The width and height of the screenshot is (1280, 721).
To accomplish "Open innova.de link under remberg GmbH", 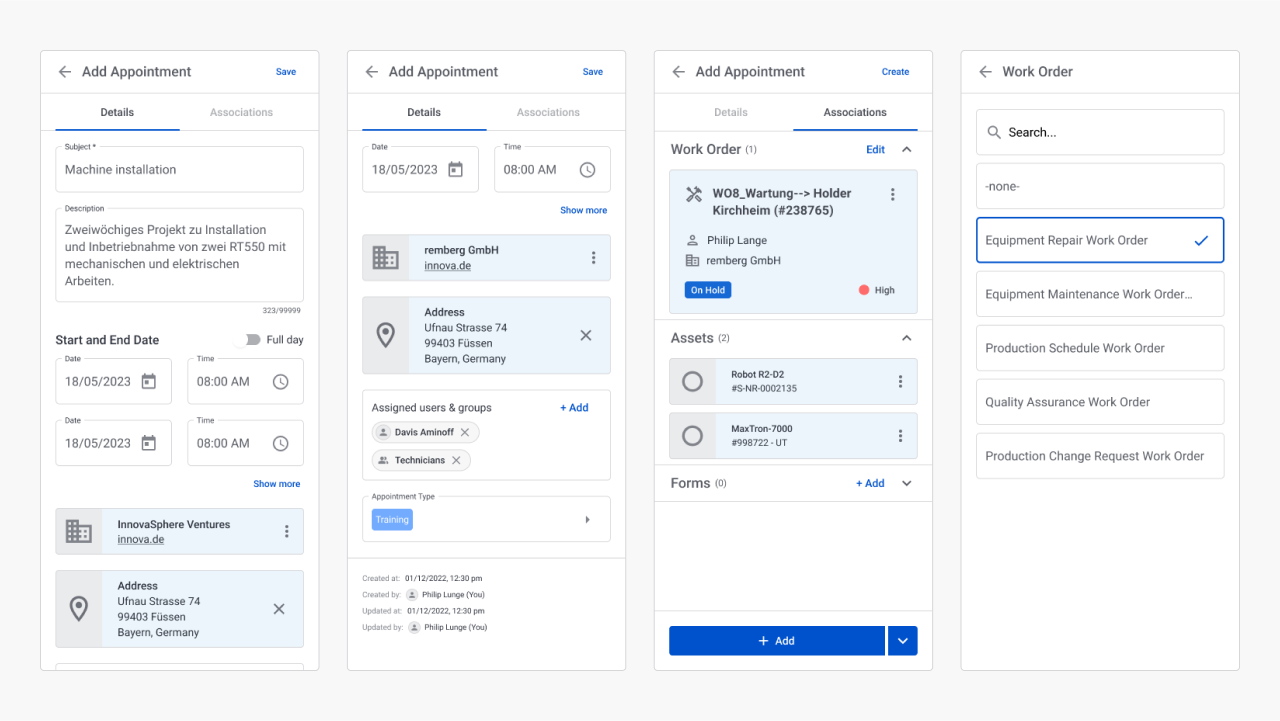I will [448, 266].
